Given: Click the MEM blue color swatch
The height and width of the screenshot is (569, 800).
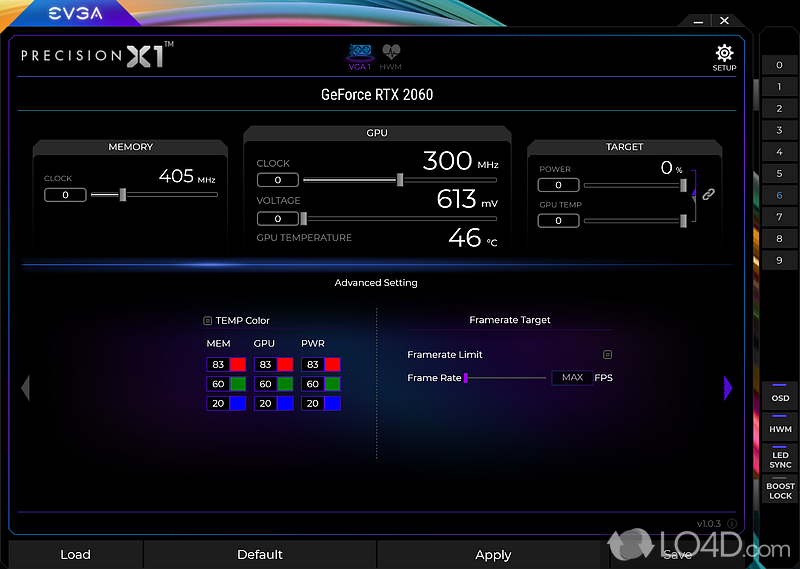Looking at the screenshot, I should [238, 403].
